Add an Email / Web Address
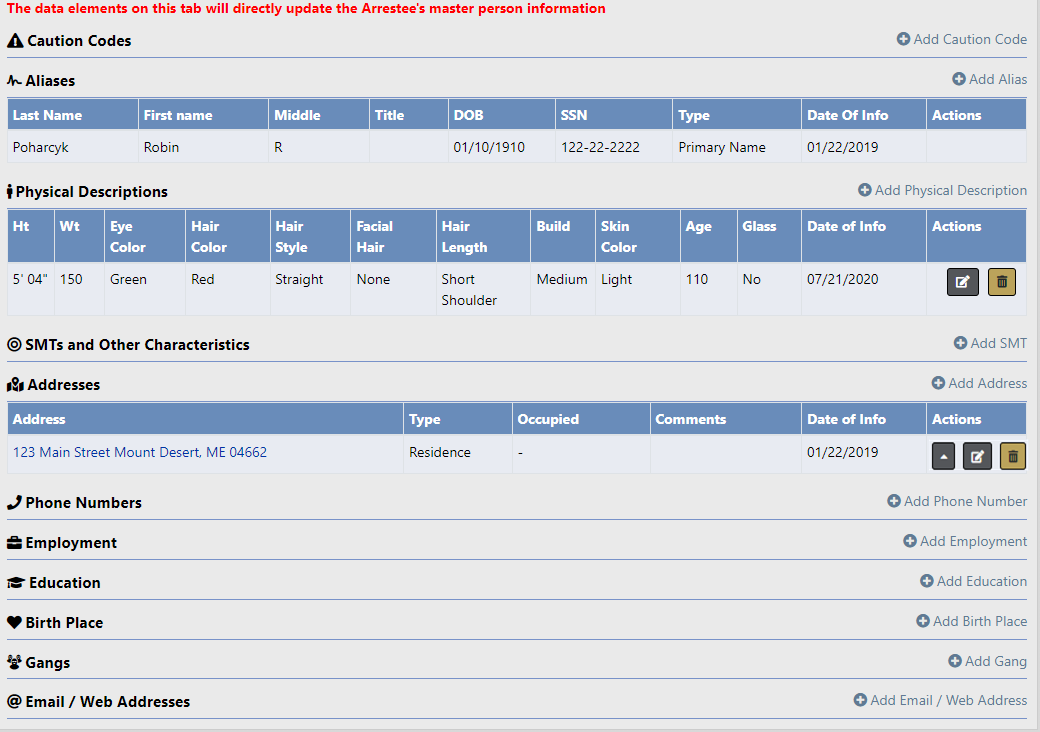This screenshot has width=1040, height=732. [940, 700]
